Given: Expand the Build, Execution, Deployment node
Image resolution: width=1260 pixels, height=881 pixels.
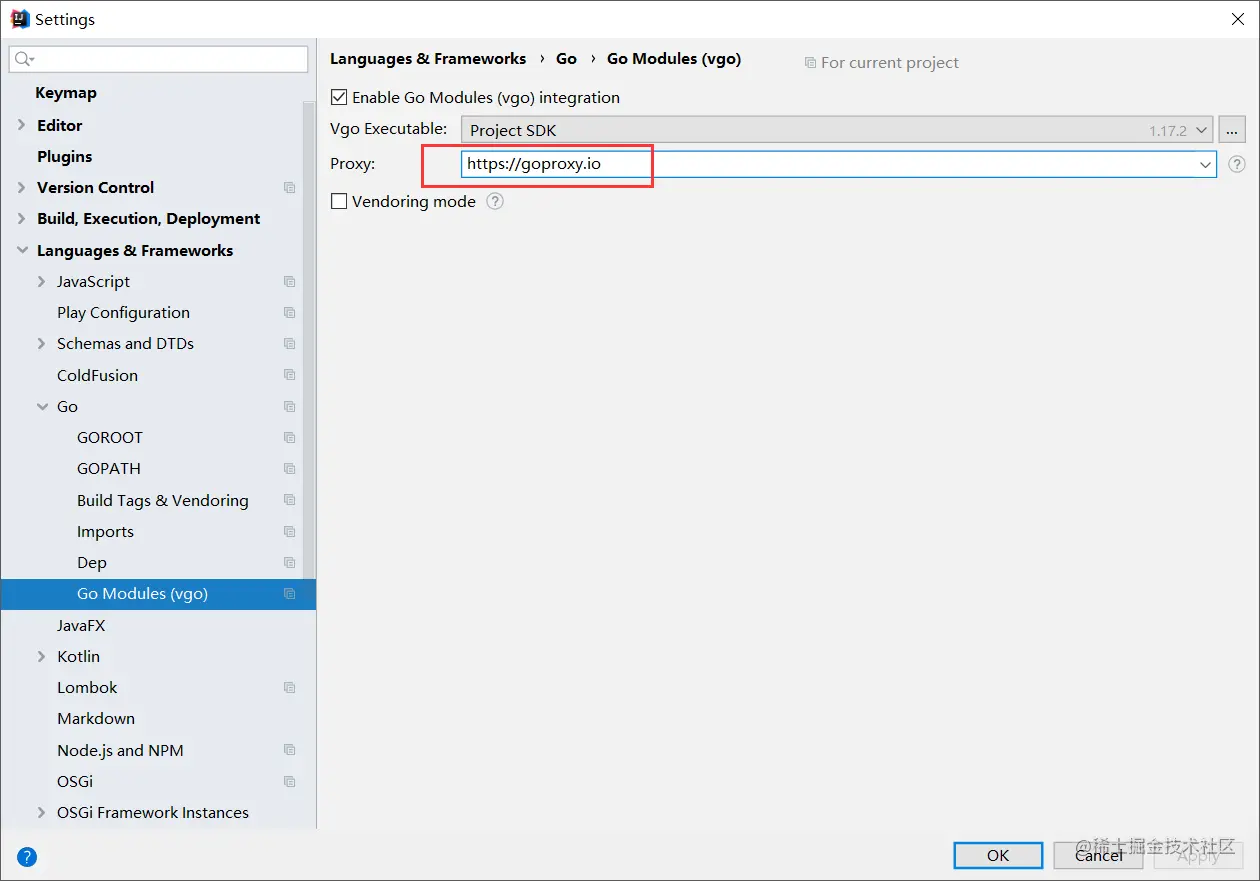Looking at the screenshot, I should [22, 219].
